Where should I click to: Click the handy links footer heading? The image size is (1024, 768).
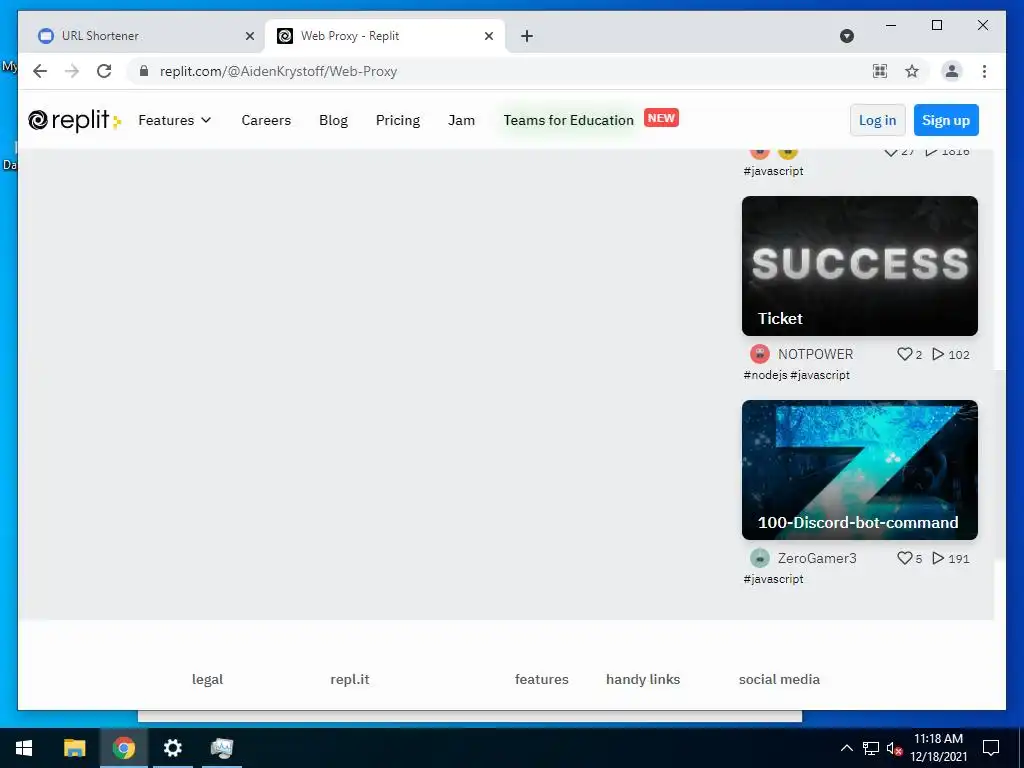643,679
